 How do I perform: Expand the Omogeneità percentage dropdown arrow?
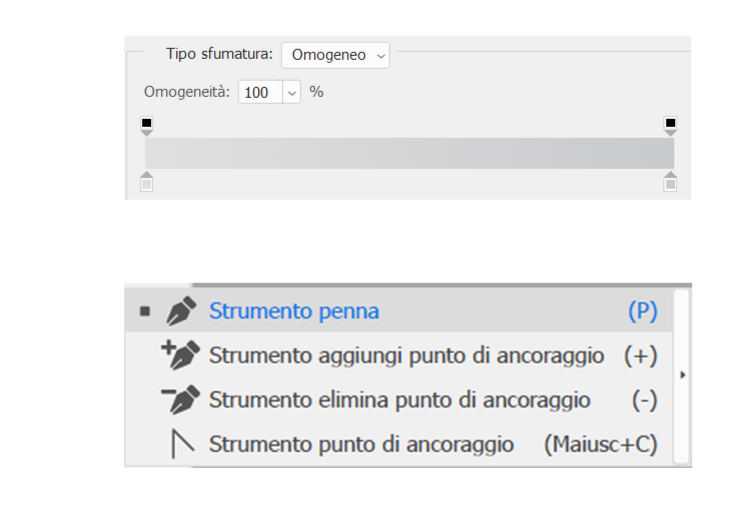pos(291,92)
